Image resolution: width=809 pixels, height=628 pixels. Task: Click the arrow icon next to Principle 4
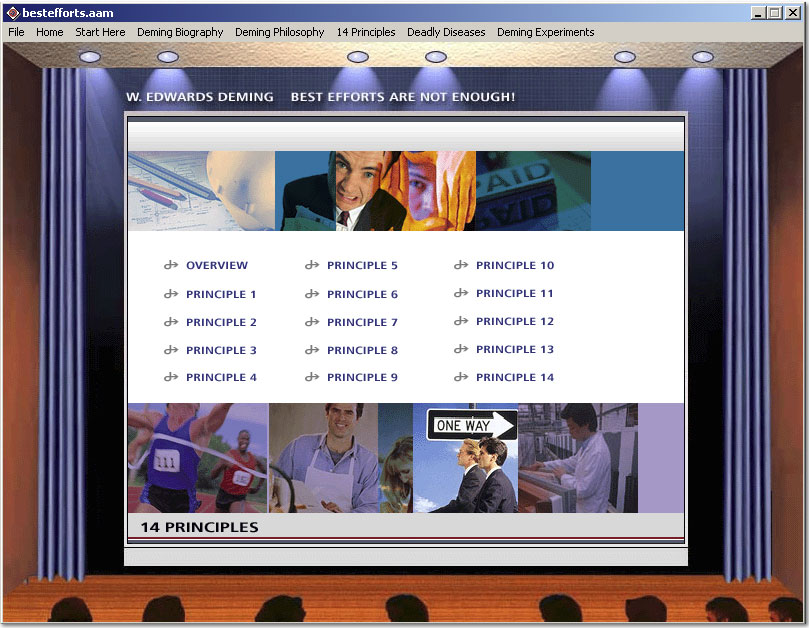[x=171, y=378]
